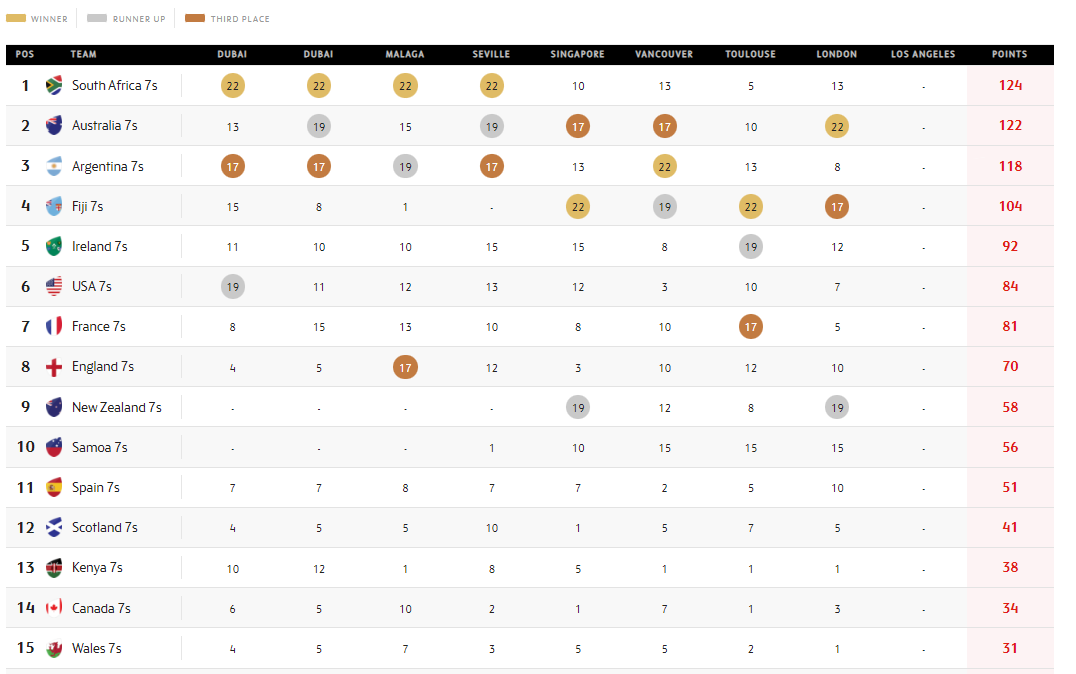
Task: Sort by the Points column header
Action: click(x=1009, y=54)
